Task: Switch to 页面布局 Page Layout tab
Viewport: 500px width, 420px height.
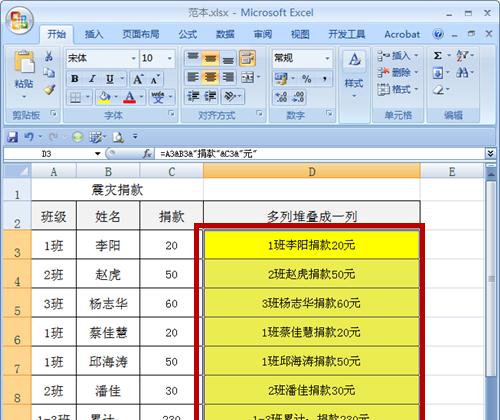Action: click(141, 34)
